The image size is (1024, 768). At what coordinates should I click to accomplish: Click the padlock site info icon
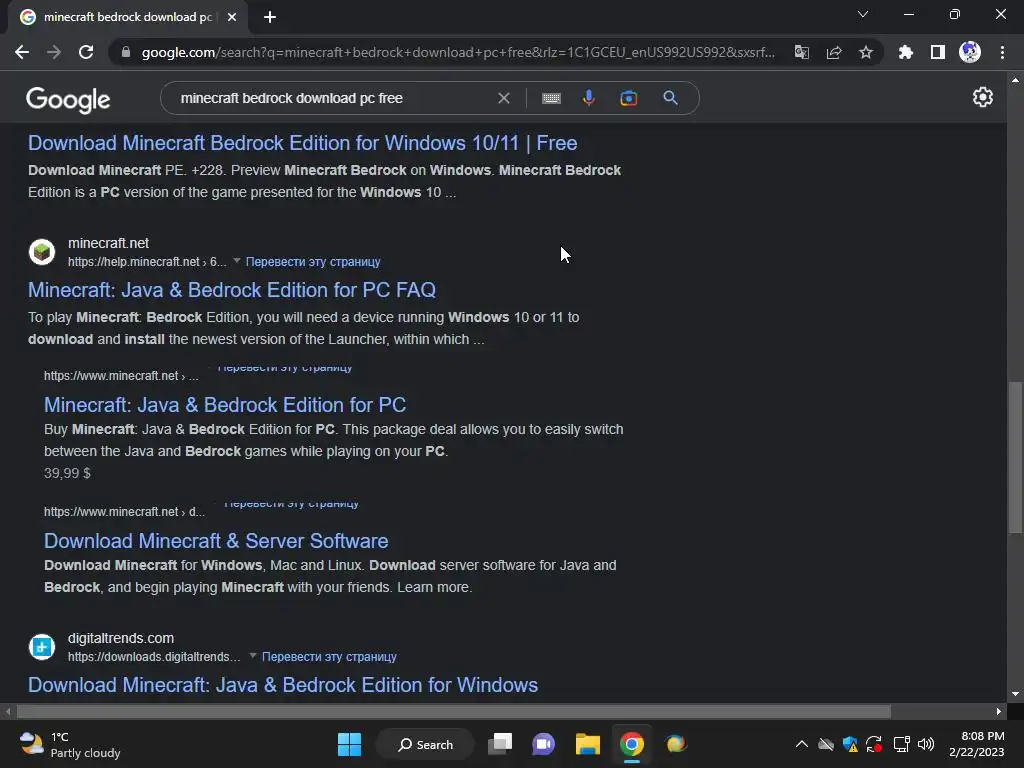[x=126, y=52]
